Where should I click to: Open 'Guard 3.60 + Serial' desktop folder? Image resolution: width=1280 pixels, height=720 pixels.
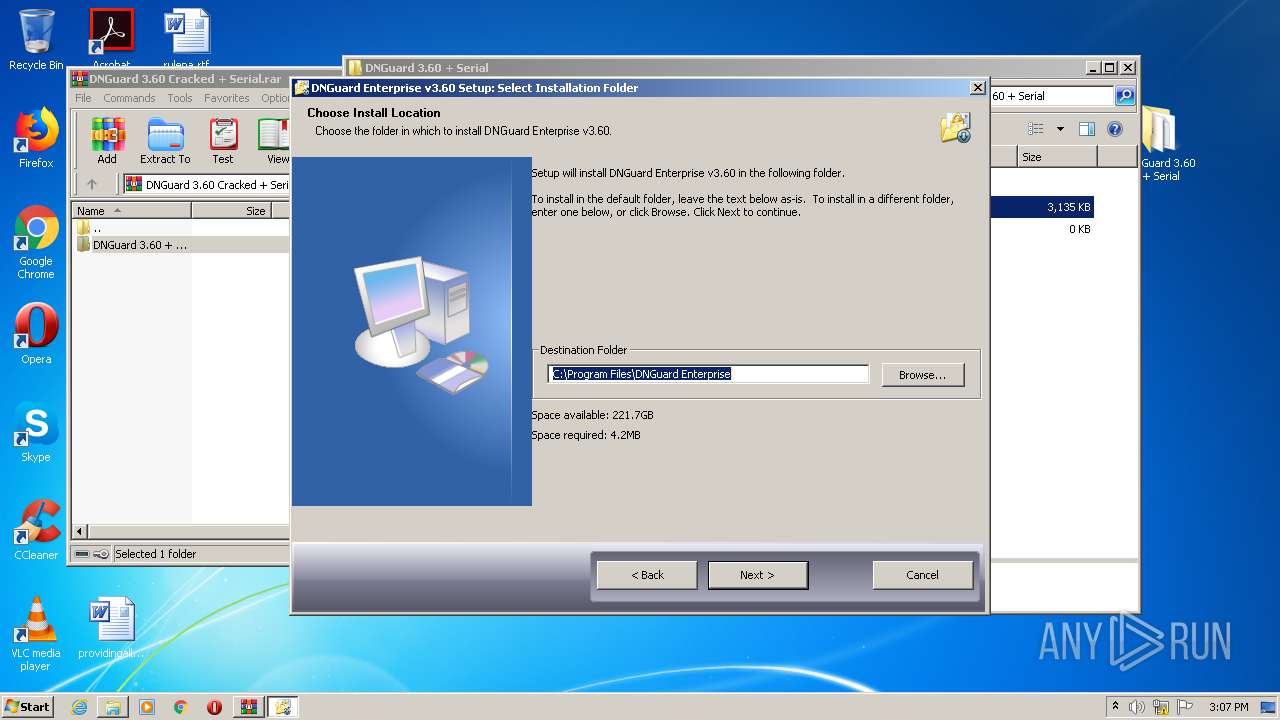coord(1167,145)
